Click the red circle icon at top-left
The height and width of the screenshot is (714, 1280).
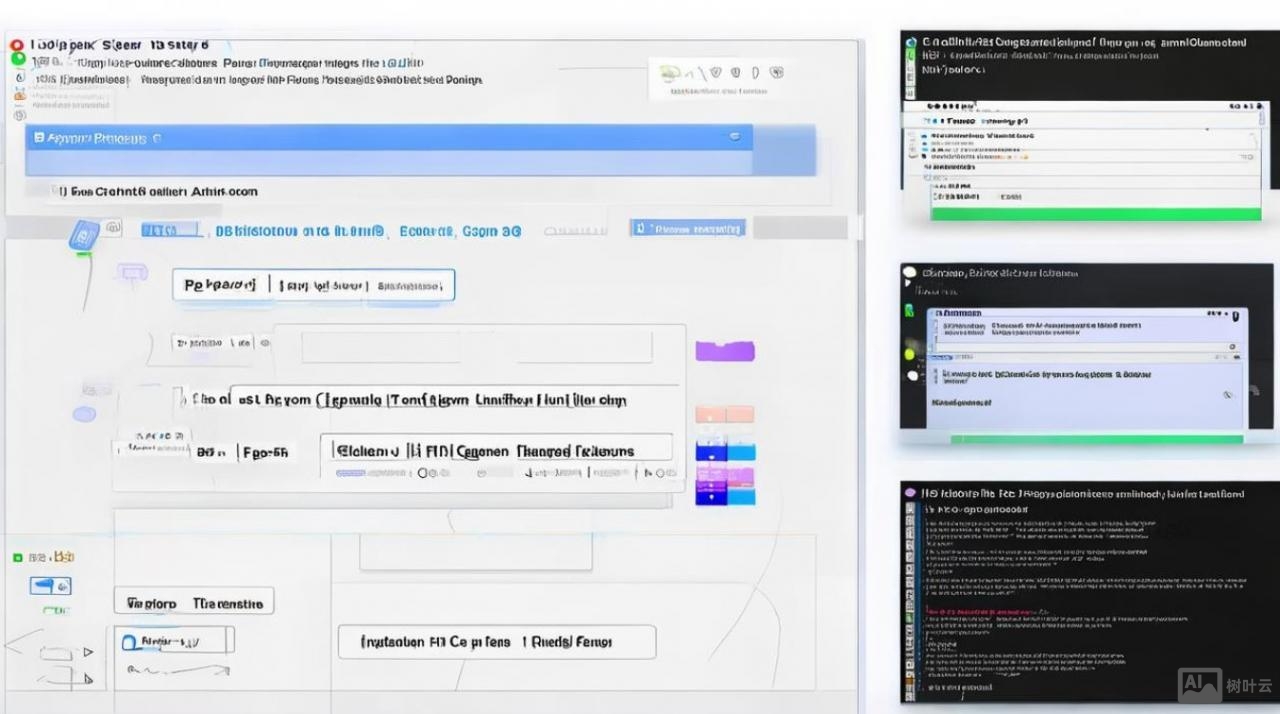click(15, 45)
